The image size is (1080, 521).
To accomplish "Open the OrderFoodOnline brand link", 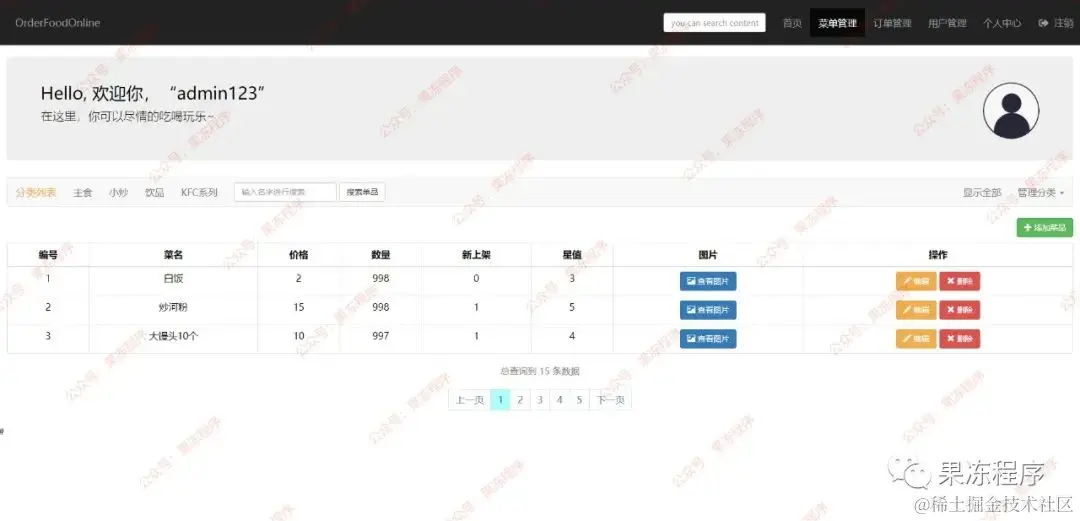I will tap(57, 23).
